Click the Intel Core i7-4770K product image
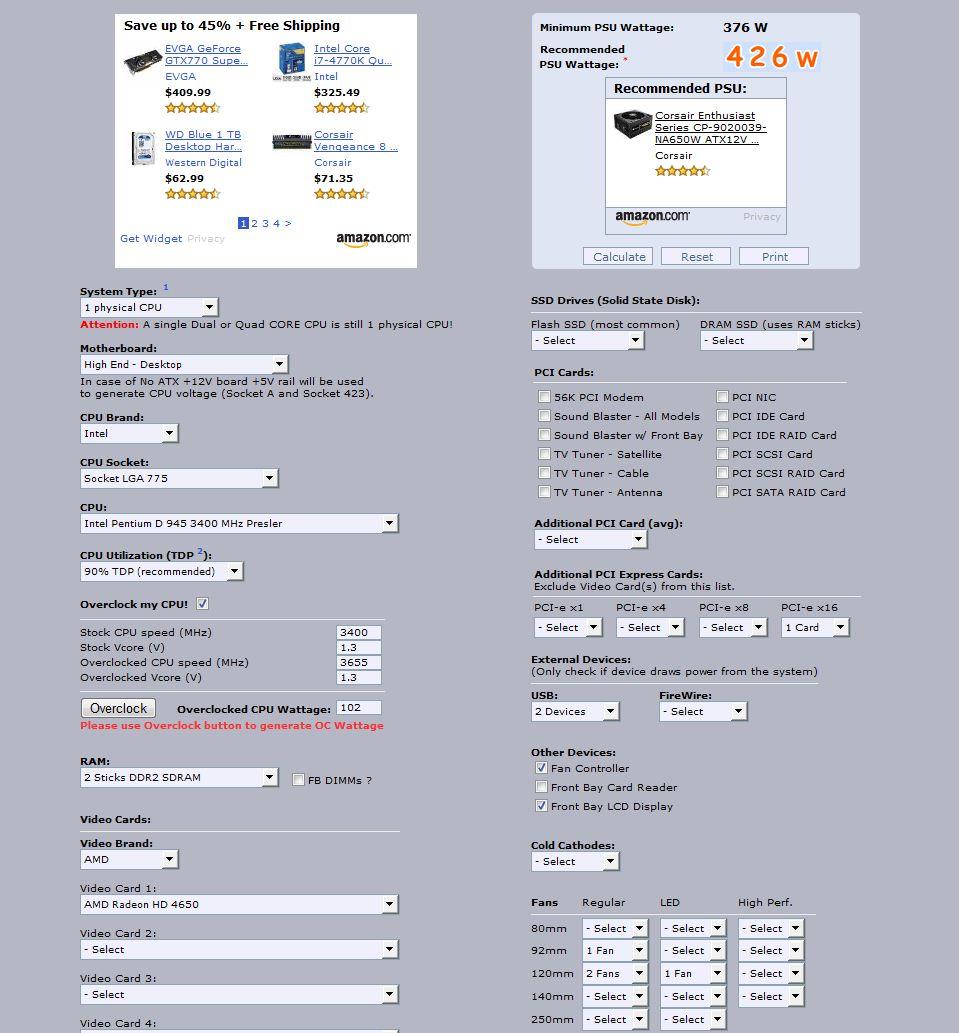The image size is (959, 1033). coord(292,61)
